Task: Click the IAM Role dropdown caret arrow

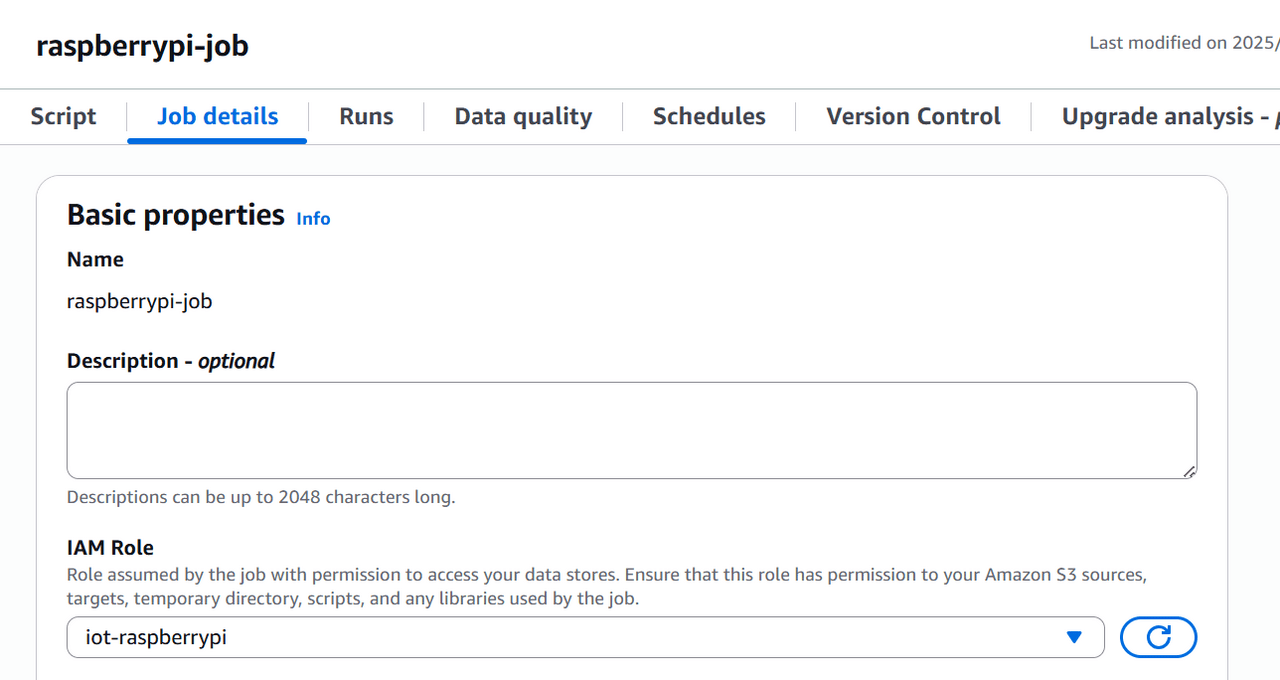Action: [x=1074, y=637]
